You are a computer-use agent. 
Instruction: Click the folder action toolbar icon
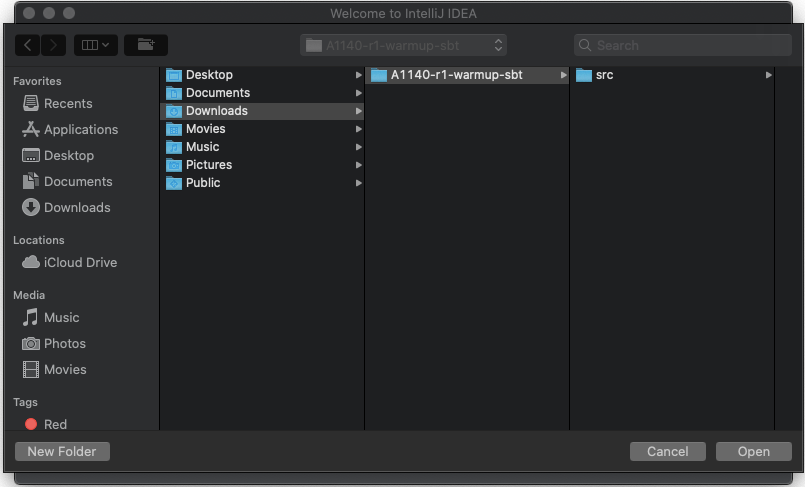pyautogui.click(x=146, y=45)
